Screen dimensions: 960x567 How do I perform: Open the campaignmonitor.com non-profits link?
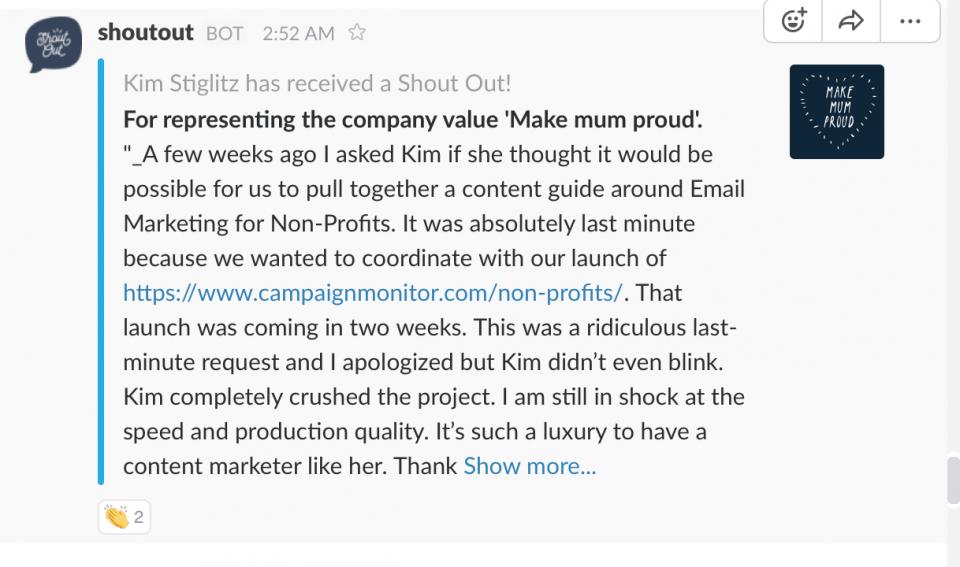(373, 293)
